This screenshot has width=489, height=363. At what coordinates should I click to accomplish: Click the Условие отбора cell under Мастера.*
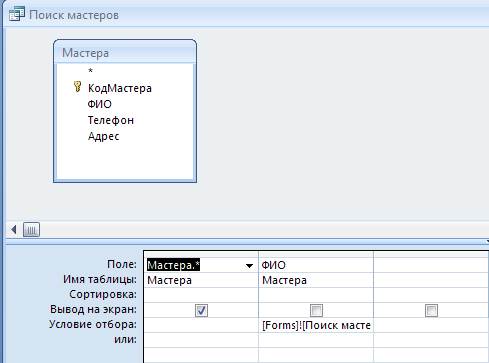click(201, 325)
